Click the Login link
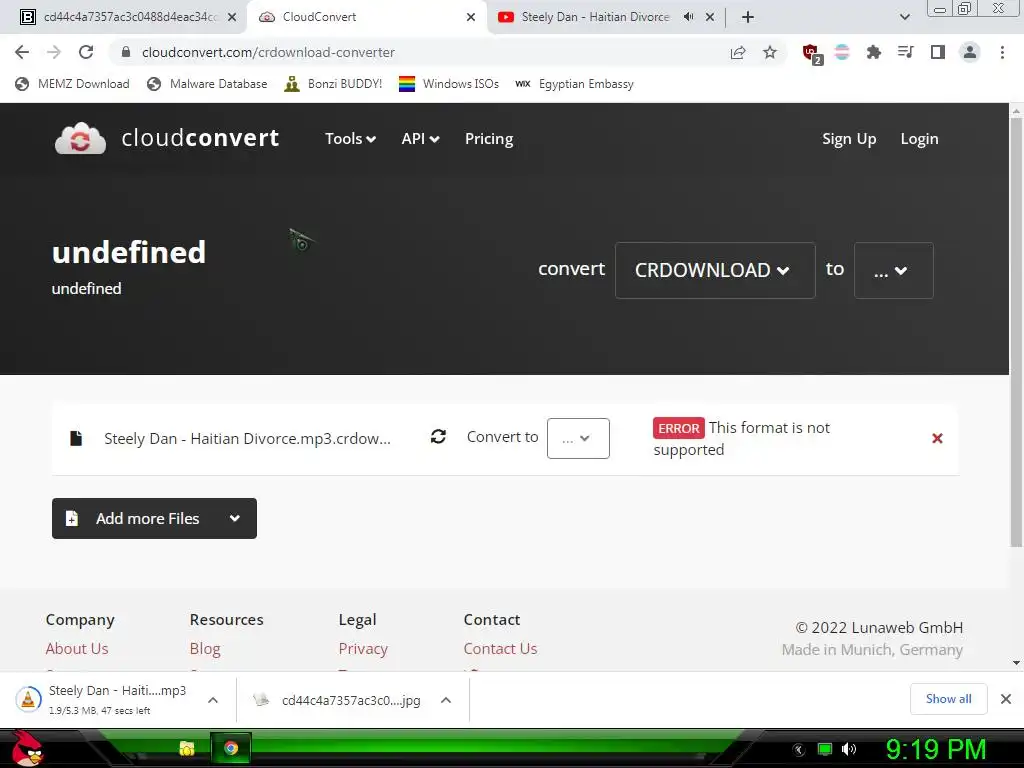The width and height of the screenshot is (1024, 768). (920, 138)
